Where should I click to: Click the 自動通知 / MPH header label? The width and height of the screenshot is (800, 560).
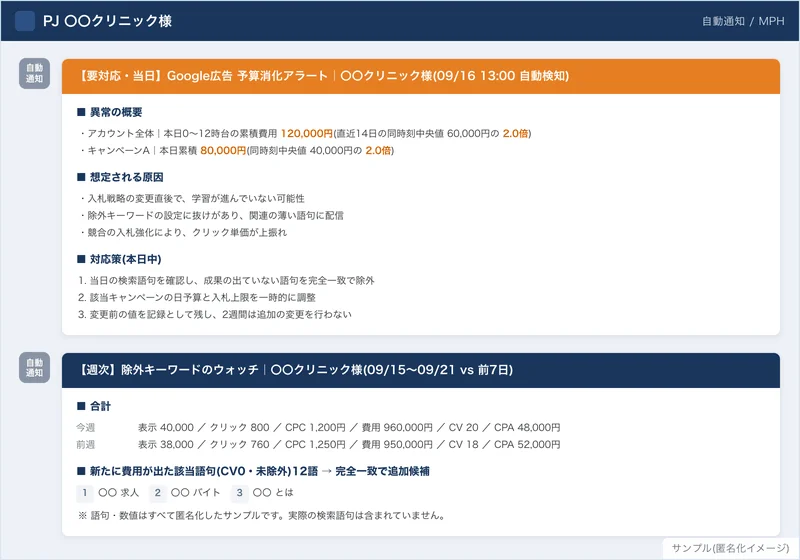(x=743, y=21)
